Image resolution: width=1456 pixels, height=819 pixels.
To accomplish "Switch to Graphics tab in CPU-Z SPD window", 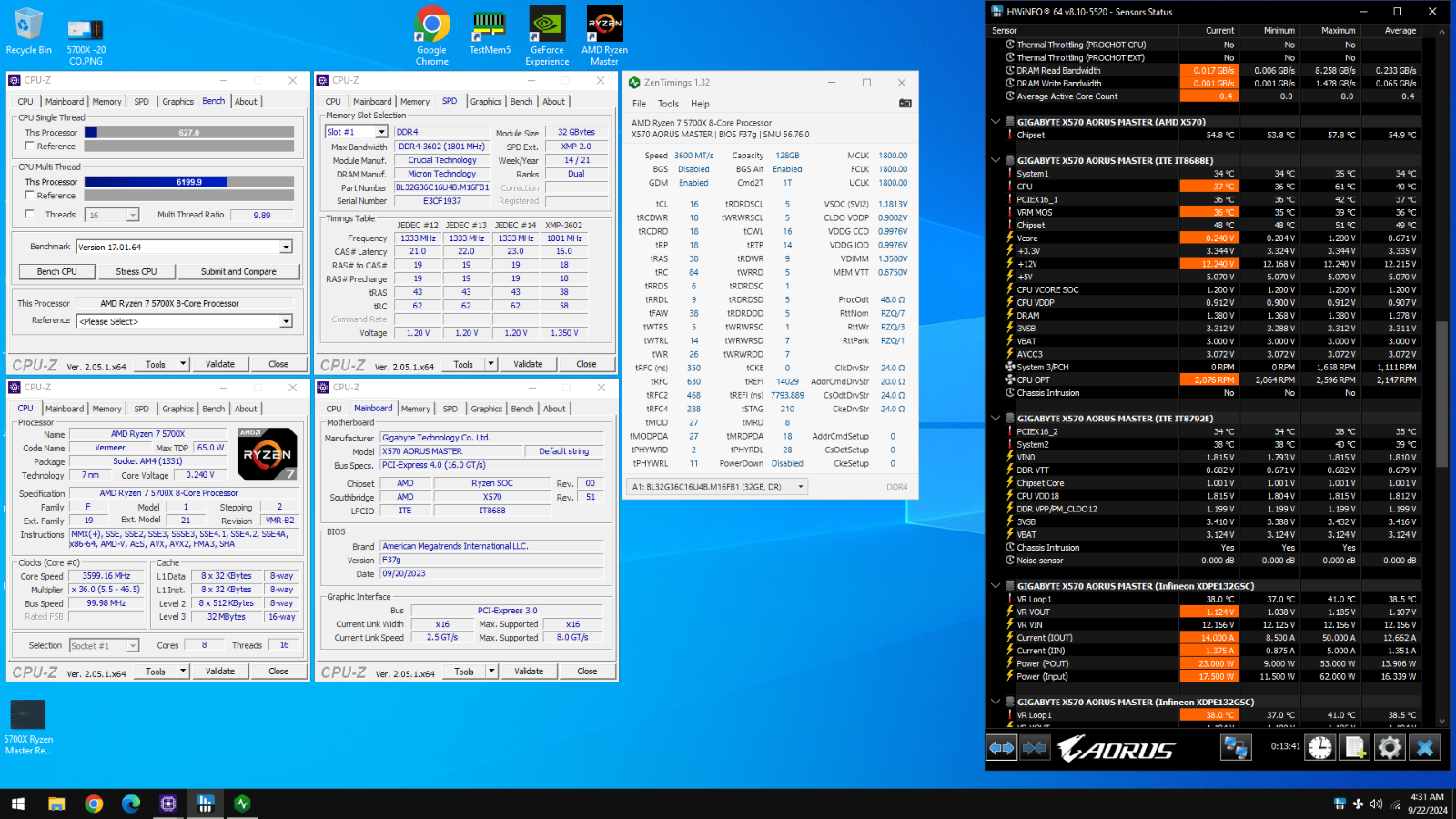I will pos(486,102).
